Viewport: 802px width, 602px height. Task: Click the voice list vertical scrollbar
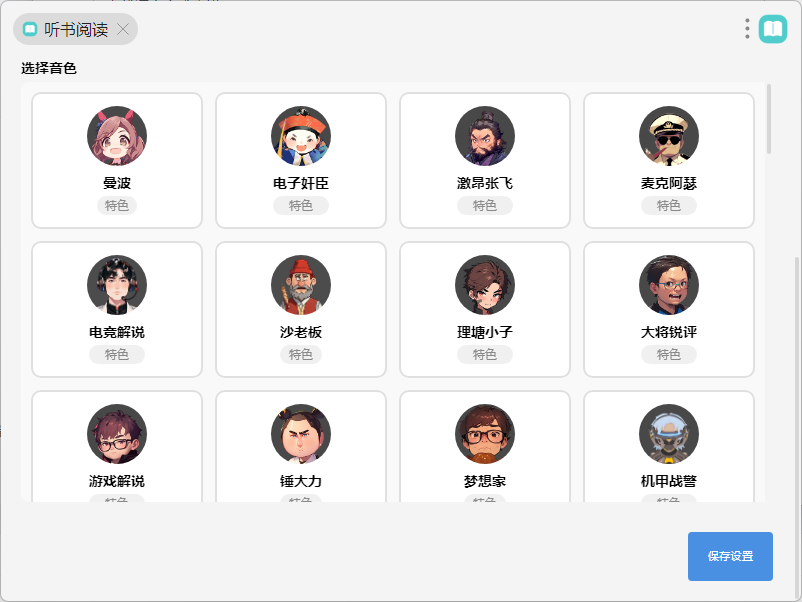click(x=769, y=119)
